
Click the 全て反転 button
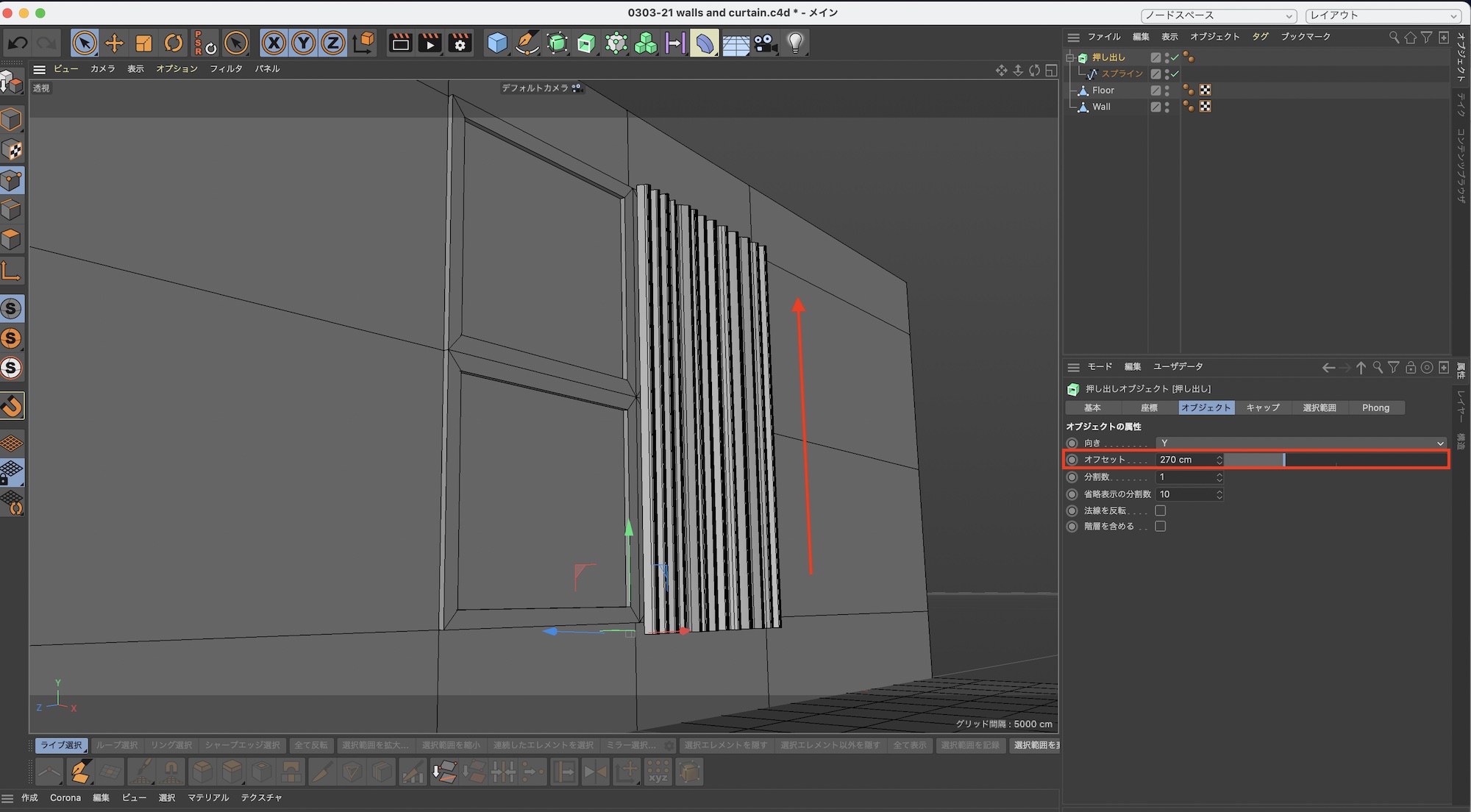311,745
